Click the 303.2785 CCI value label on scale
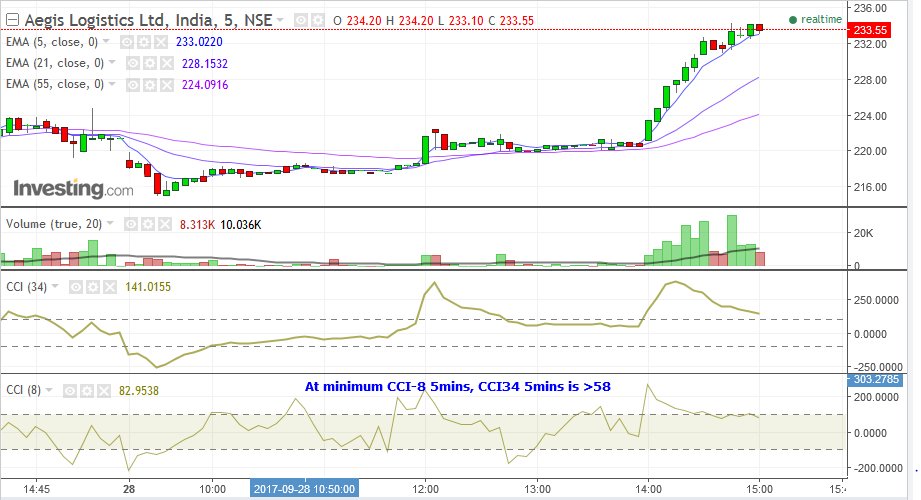The width and height of the screenshot is (921, 500). click(876, 380)
